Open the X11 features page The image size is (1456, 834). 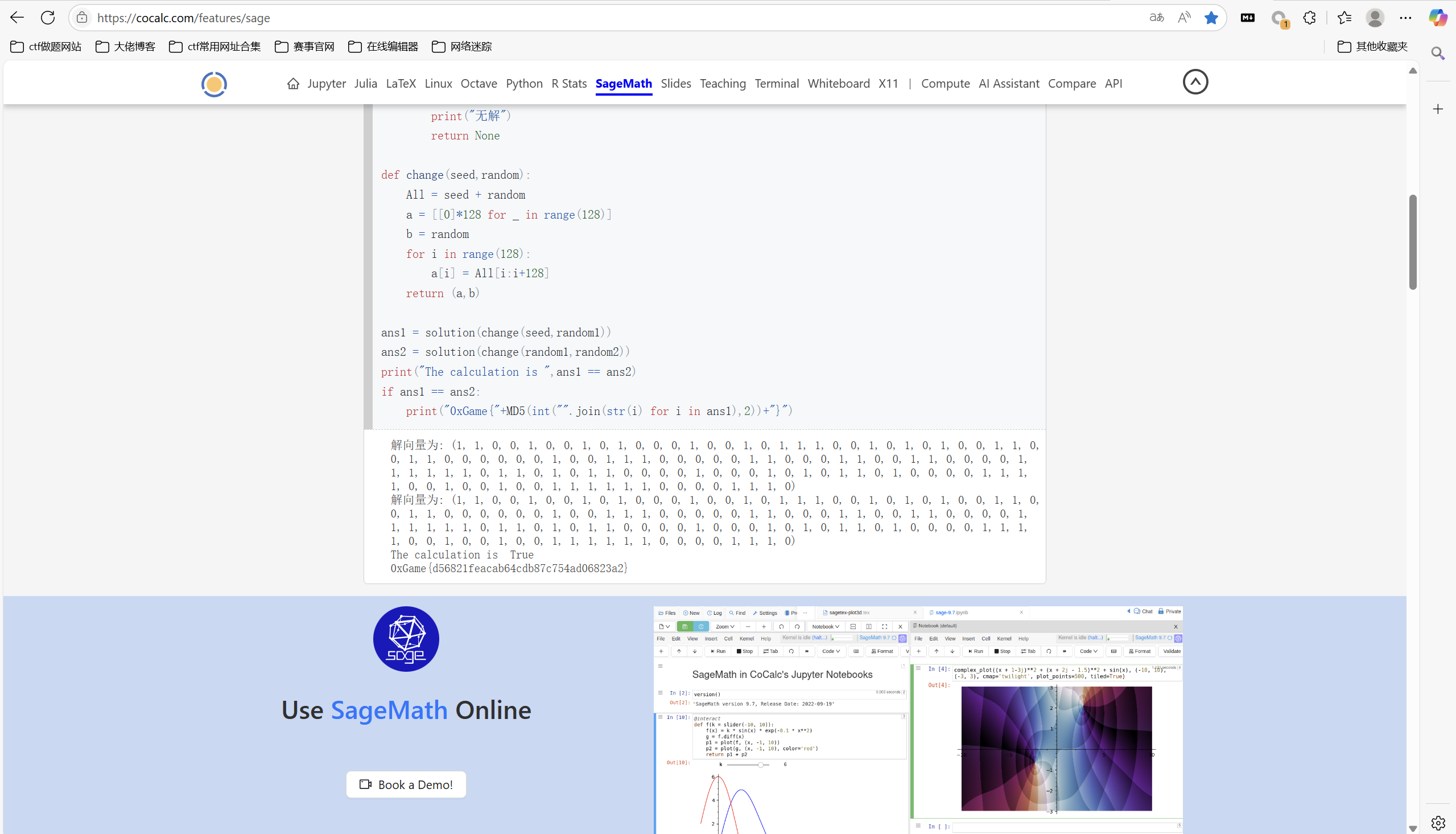[x=888, y=84]
